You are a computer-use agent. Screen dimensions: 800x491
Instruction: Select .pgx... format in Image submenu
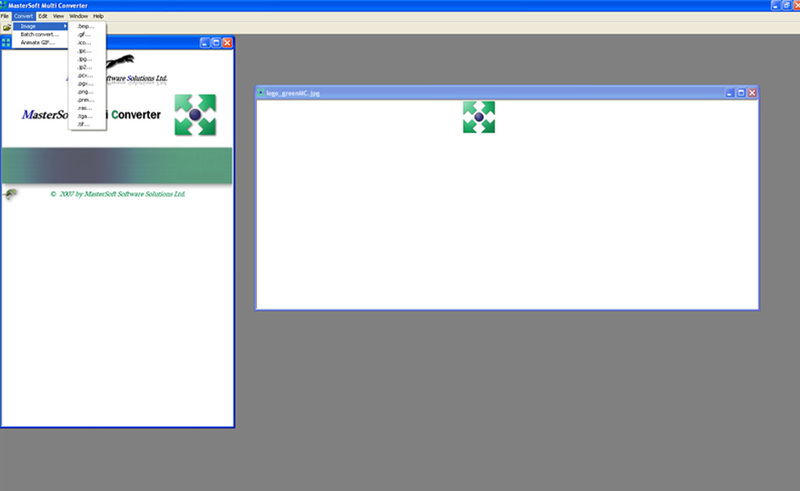[x=87, y=83]
